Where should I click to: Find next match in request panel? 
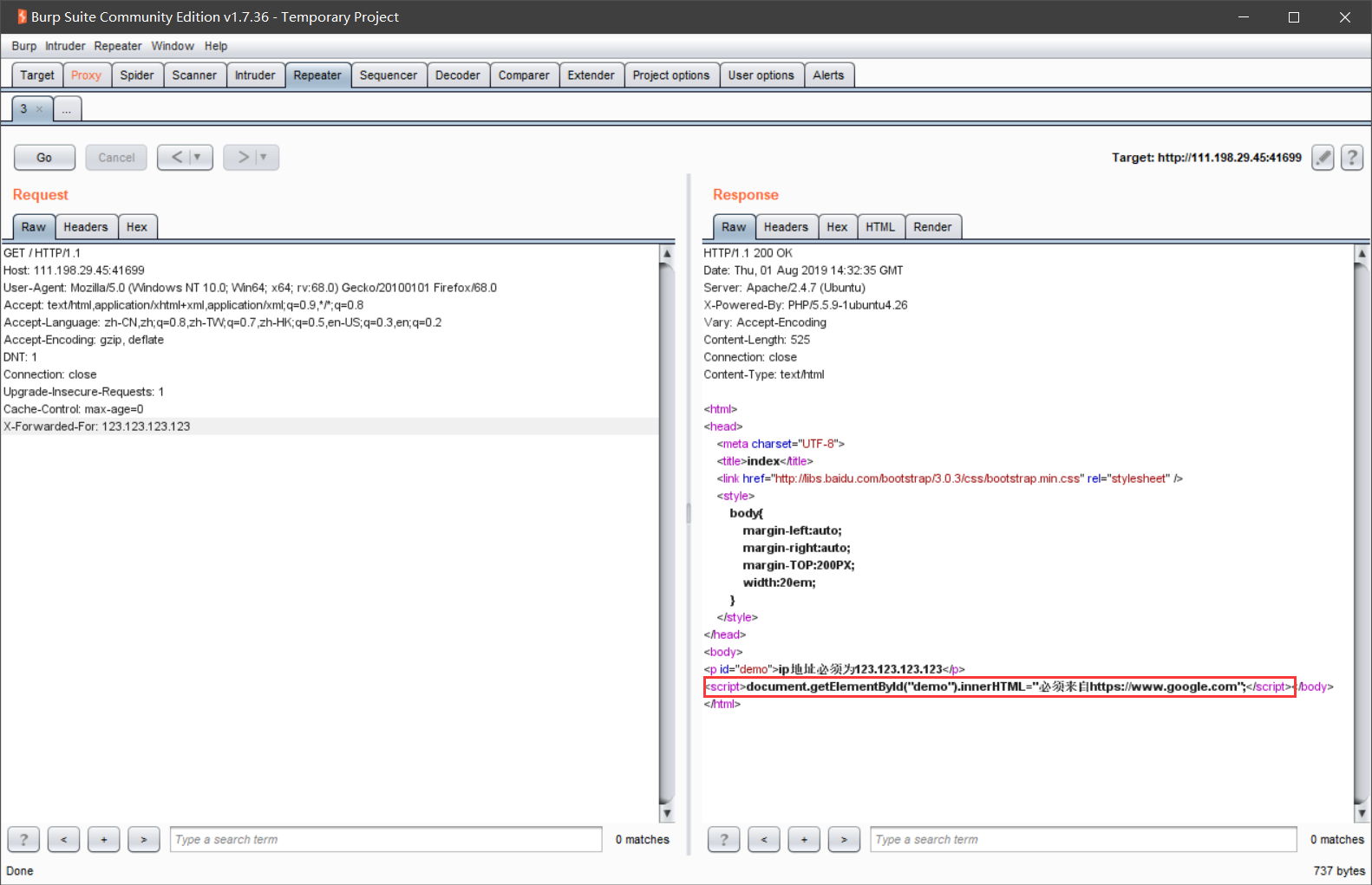143,839
